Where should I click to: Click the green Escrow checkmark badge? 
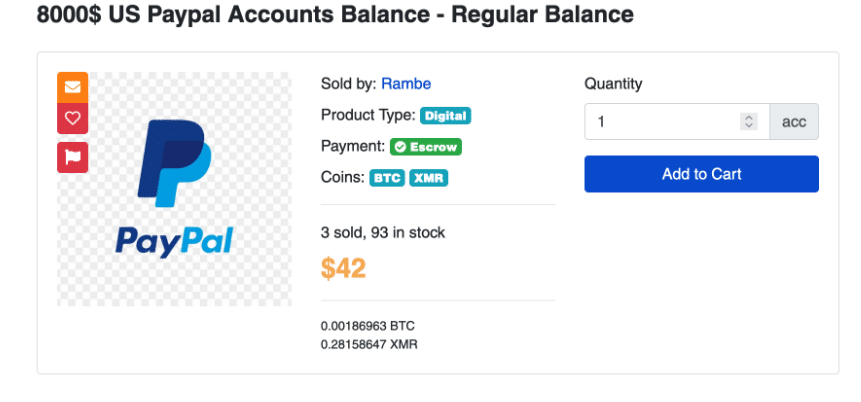[x=426, y=146]
